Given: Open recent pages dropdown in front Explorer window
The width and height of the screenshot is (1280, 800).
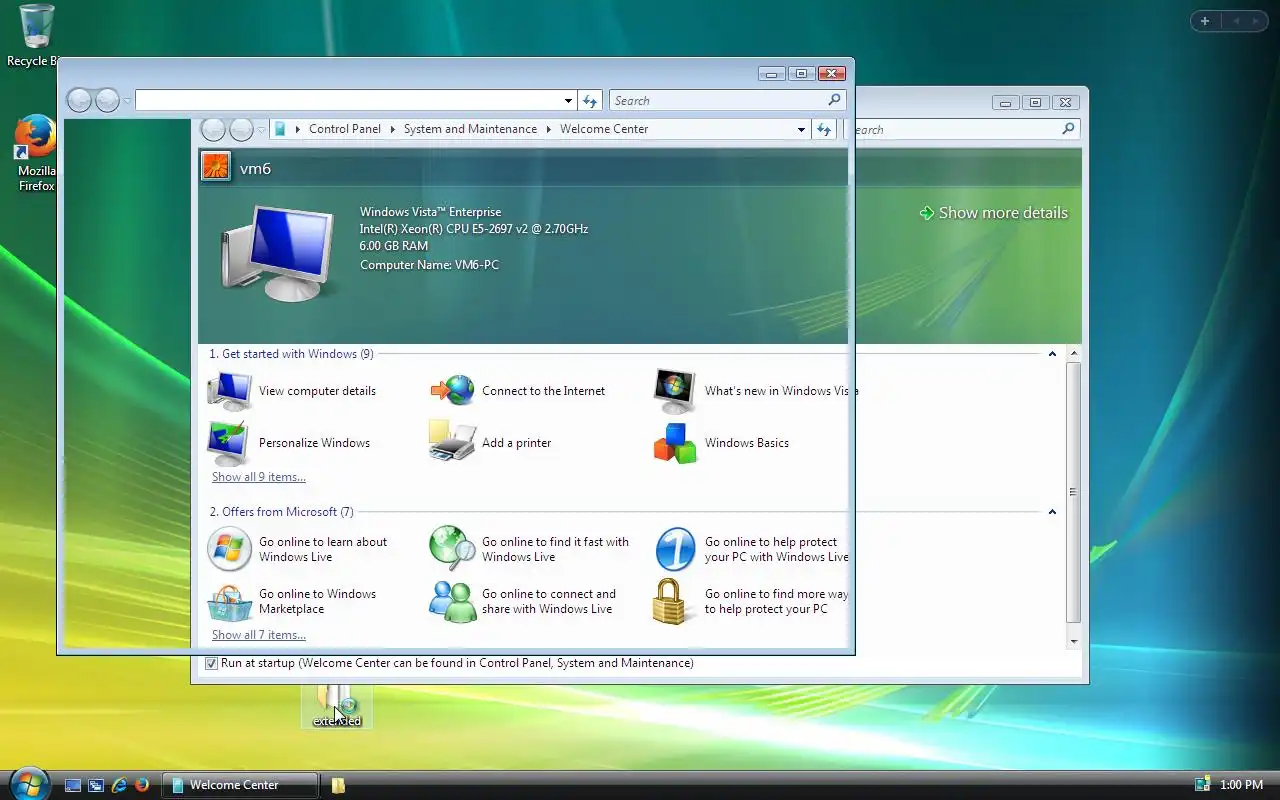Looking at the screenshot, I should [x=127, y=101].
